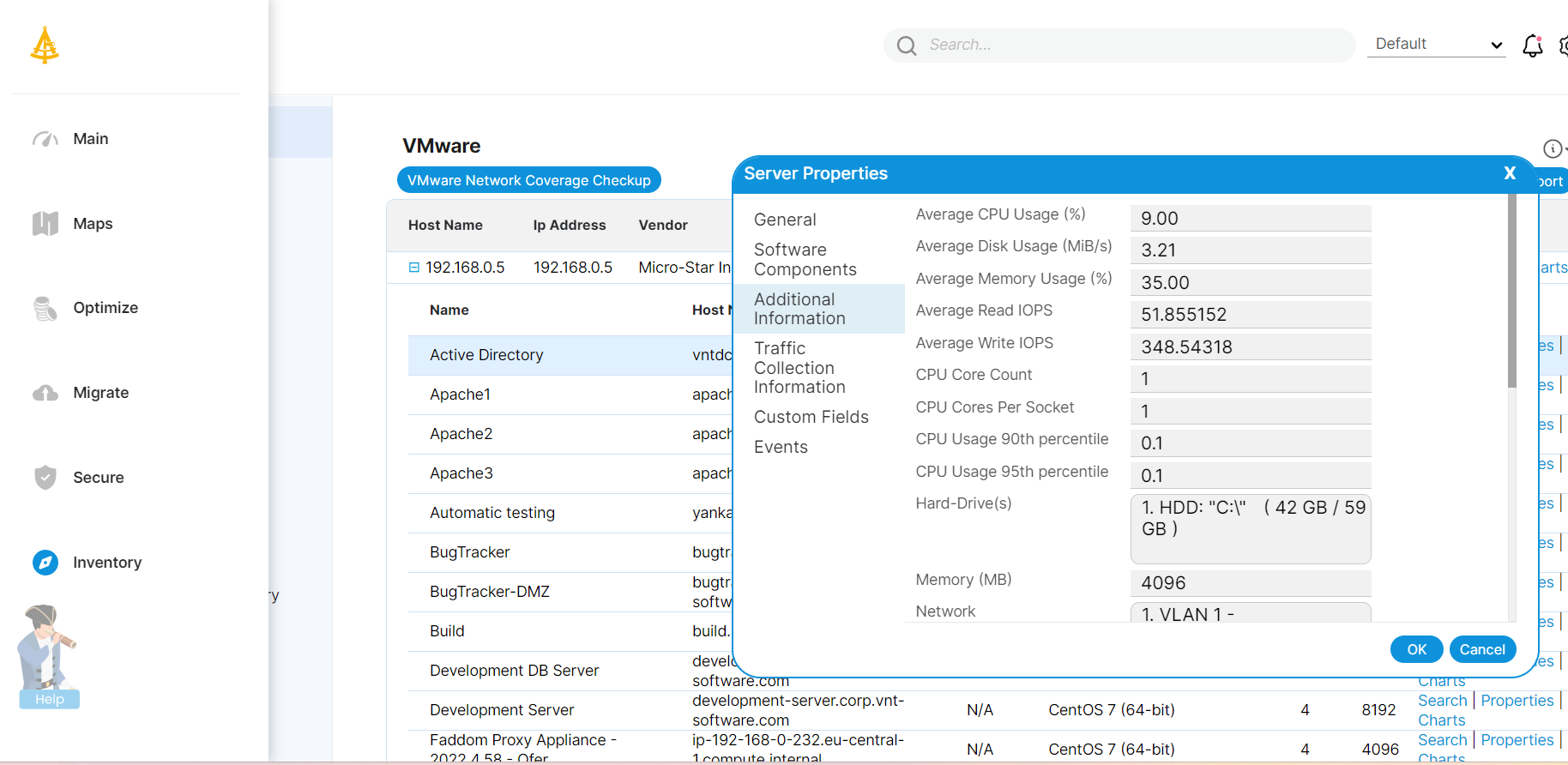1568x765 pixels.
Task: Select the Software Components tab
Action: tap(805, 260)
